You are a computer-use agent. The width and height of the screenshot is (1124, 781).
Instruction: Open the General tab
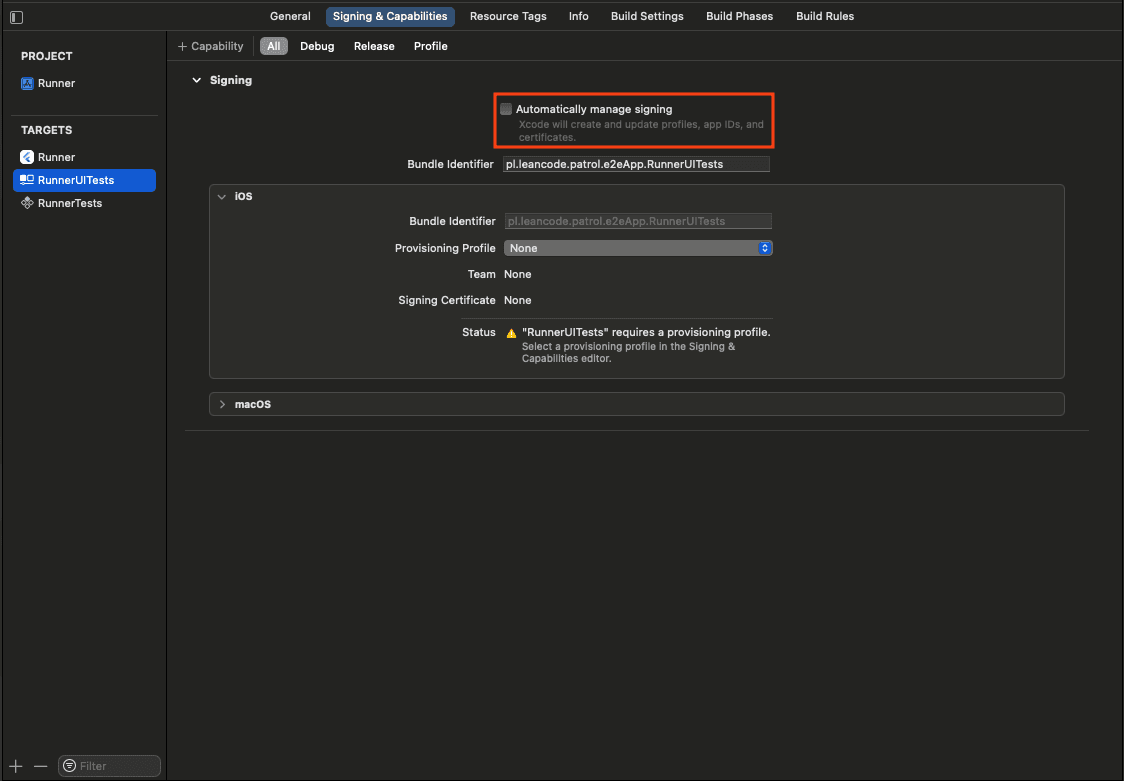coord(290,16)
